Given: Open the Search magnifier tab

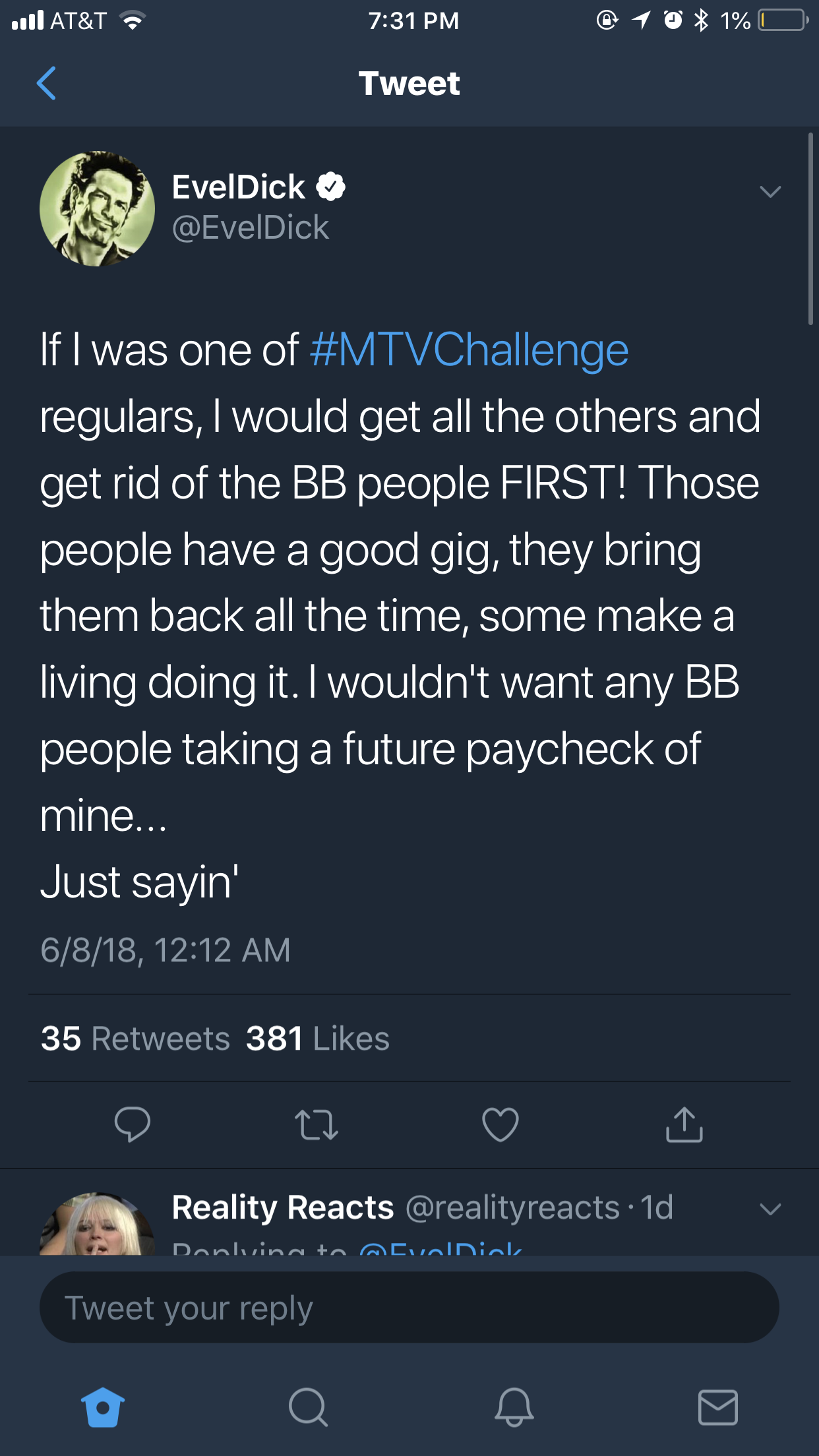Looking at the screenshot, I should (308, 1407).
